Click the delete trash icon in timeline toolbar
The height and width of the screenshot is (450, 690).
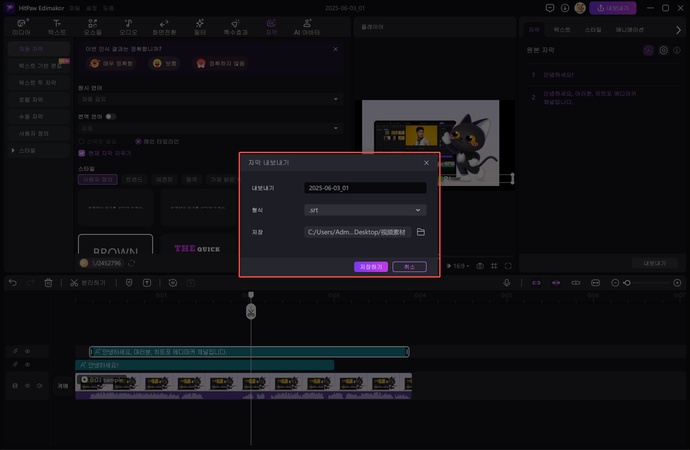pos(48,283)
